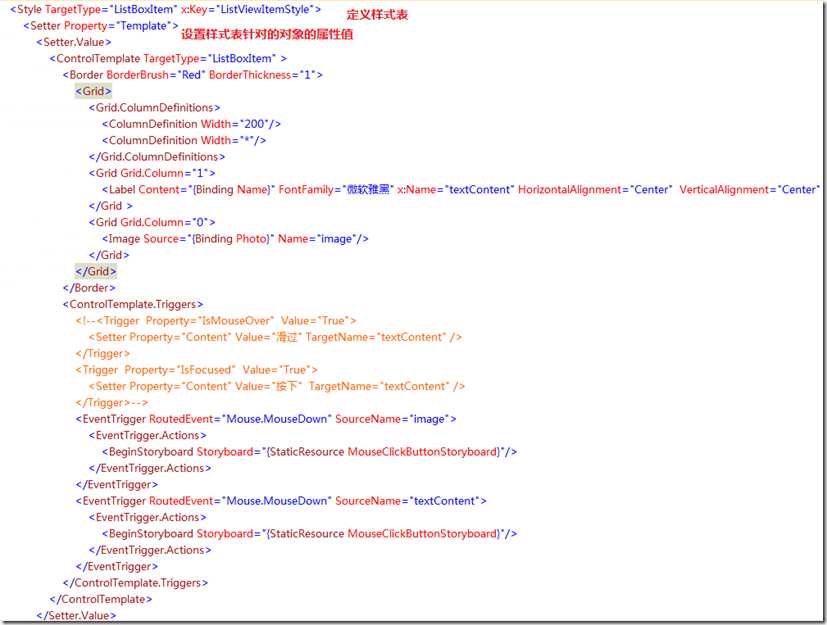Select the ColumnDefinition Width="200" line
Screen dimensions: 827x625
pyautogui.click(x=191, y=124)
